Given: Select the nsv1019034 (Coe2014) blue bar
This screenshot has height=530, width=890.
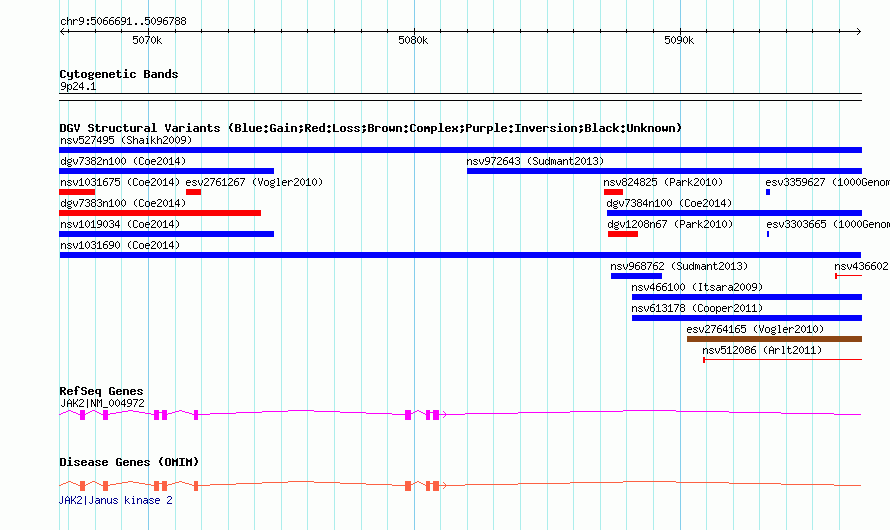Looking at the screenshot, I should pyautogui.click(x=166, y=234).
